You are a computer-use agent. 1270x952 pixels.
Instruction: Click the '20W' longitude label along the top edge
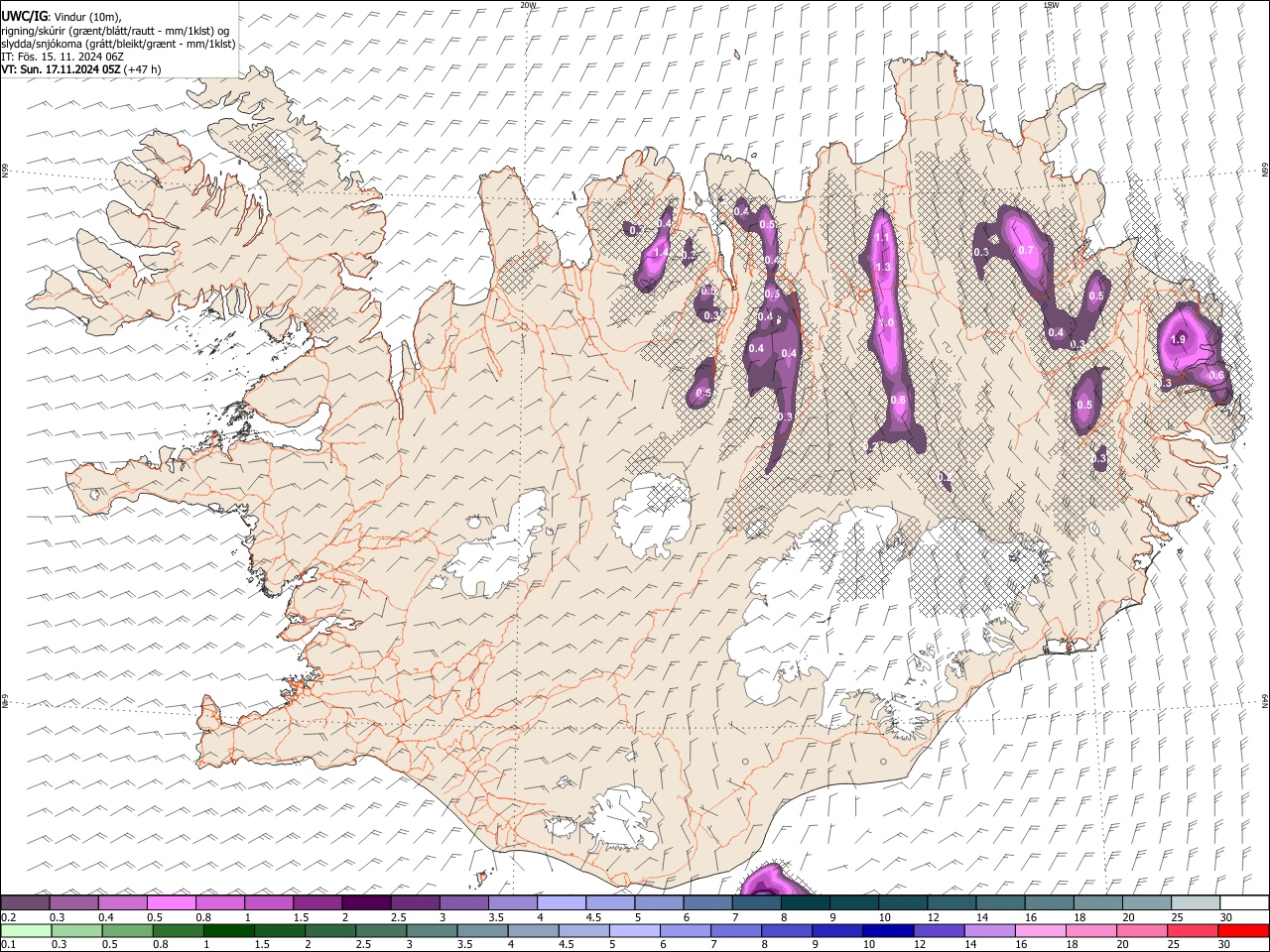[529, 5]
